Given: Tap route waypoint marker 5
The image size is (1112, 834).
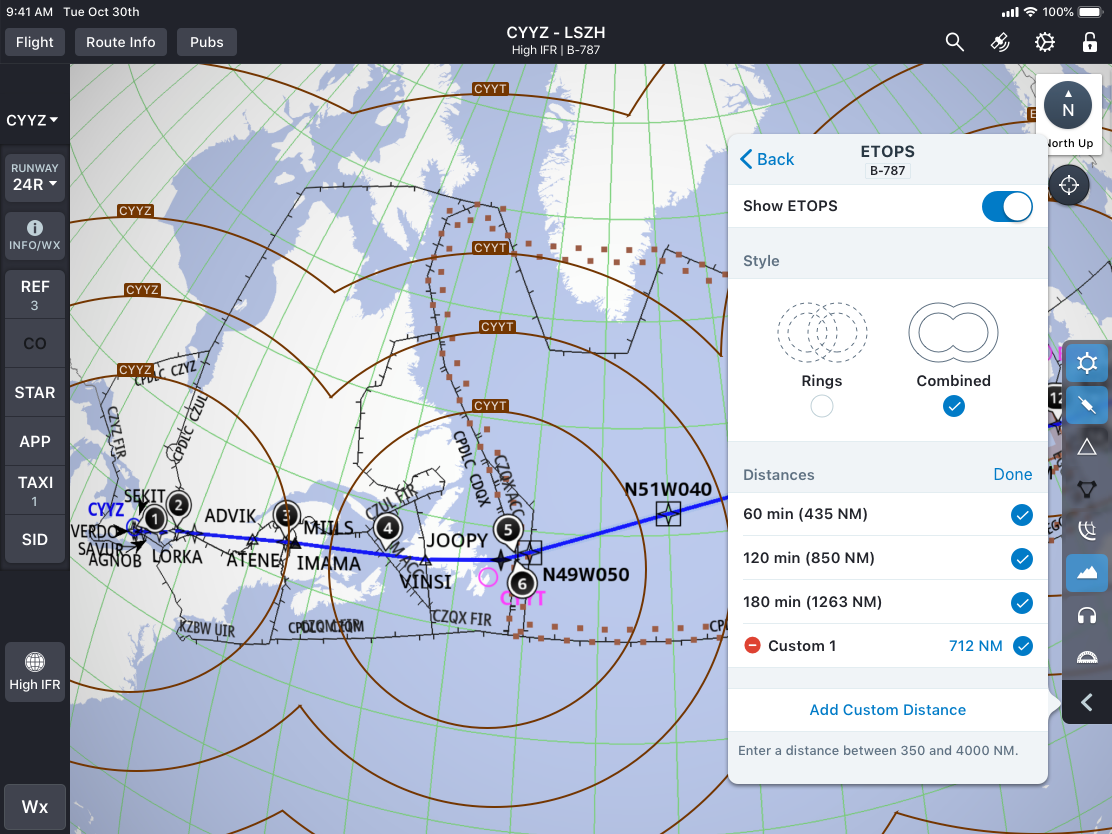Looking at the screenshot, I should [x=508, y=530].
